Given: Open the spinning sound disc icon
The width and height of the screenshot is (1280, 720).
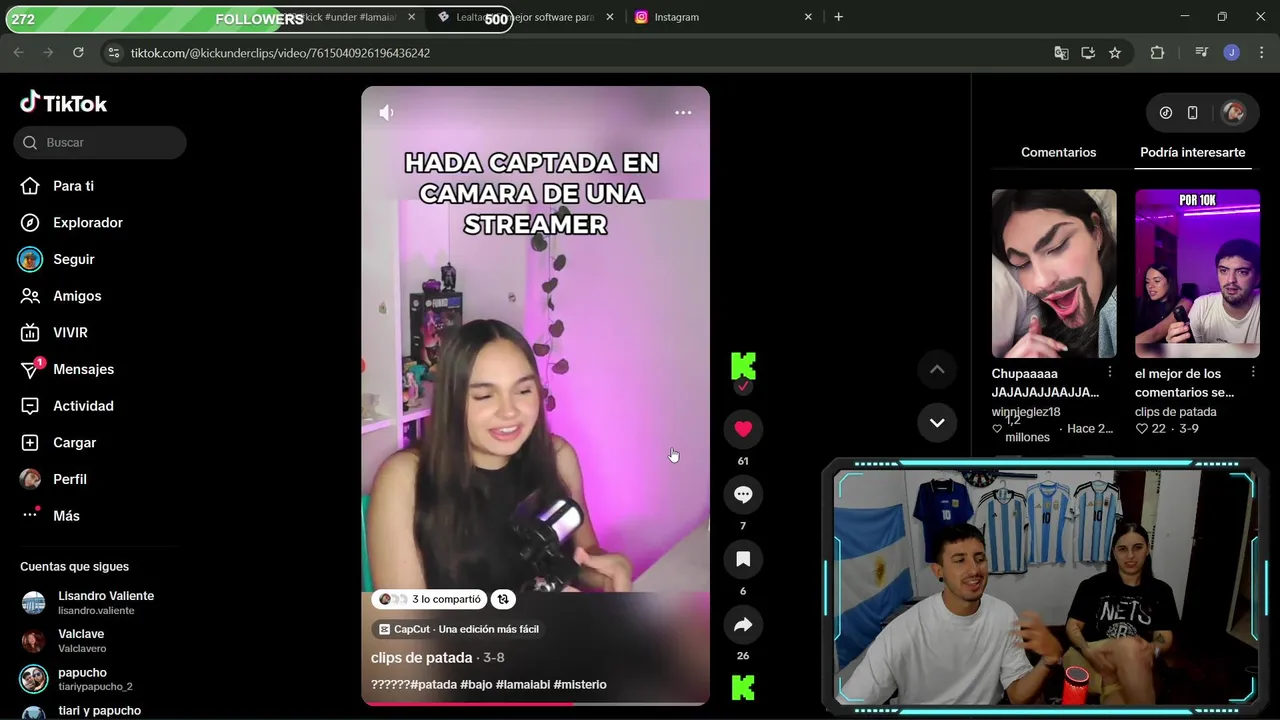Looking at the screenshot, I should coord(743,688).
